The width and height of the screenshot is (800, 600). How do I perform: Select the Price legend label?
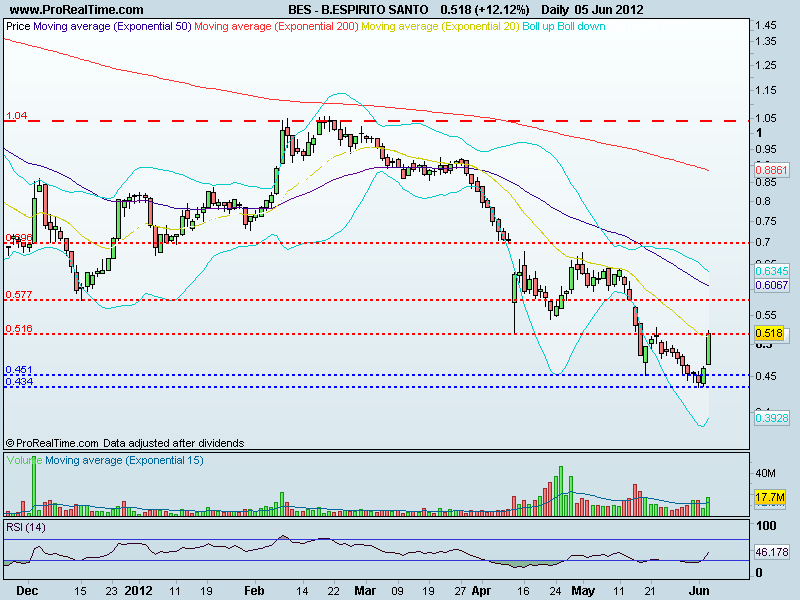tap(18, 26)
